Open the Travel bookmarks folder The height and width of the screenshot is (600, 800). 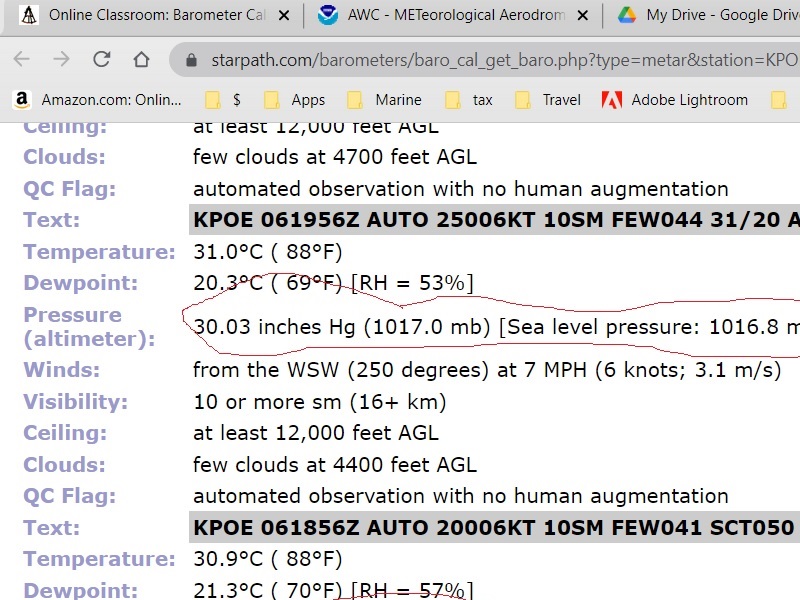point(548,99)
